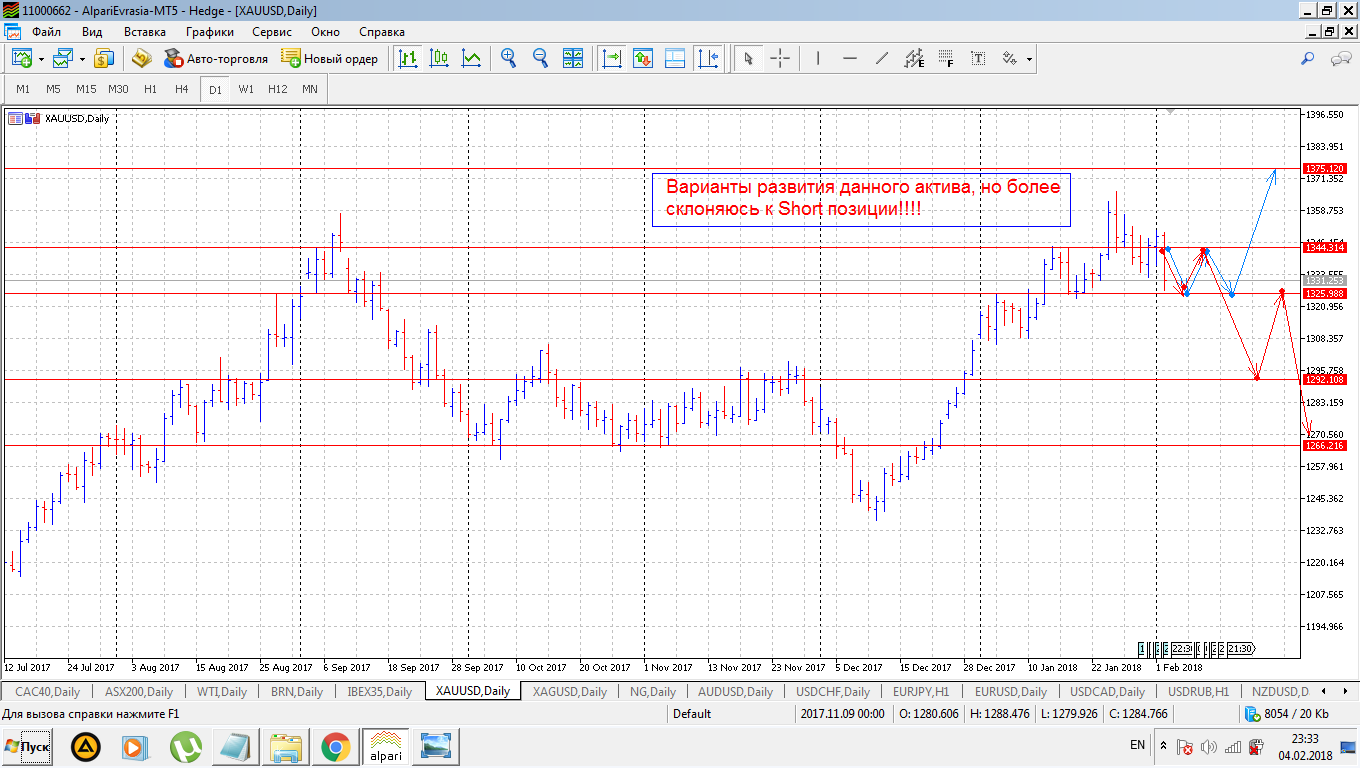
Task: Switch to the CAC40,Daily chart tab
Action: 48,691
